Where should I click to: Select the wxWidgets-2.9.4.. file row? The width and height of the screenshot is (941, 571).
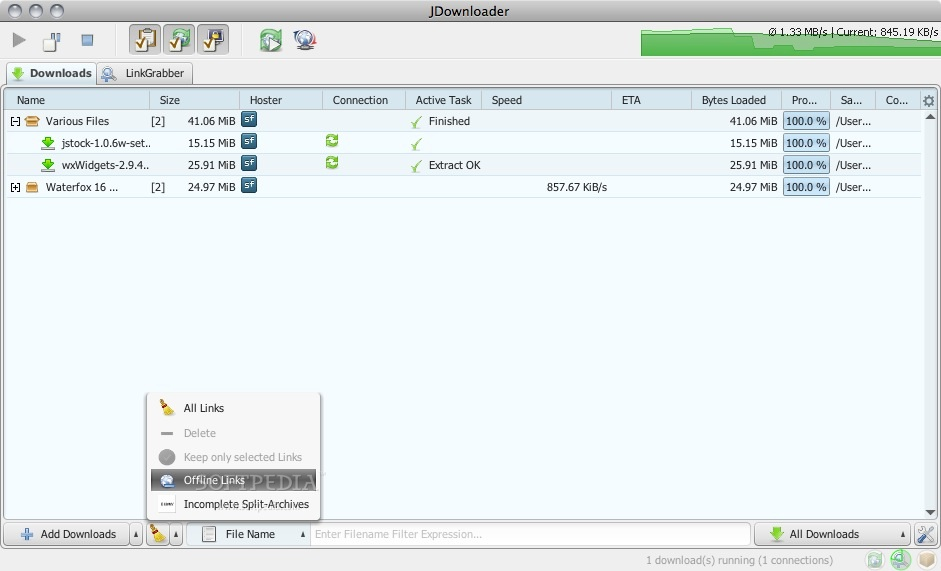coord(463,165)
